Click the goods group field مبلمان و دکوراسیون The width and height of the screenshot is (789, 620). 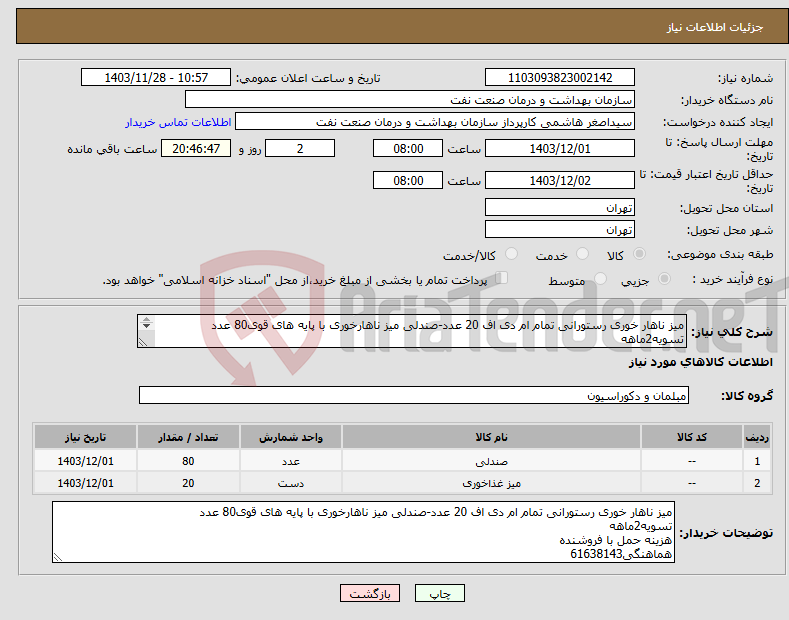click(414, 396)
